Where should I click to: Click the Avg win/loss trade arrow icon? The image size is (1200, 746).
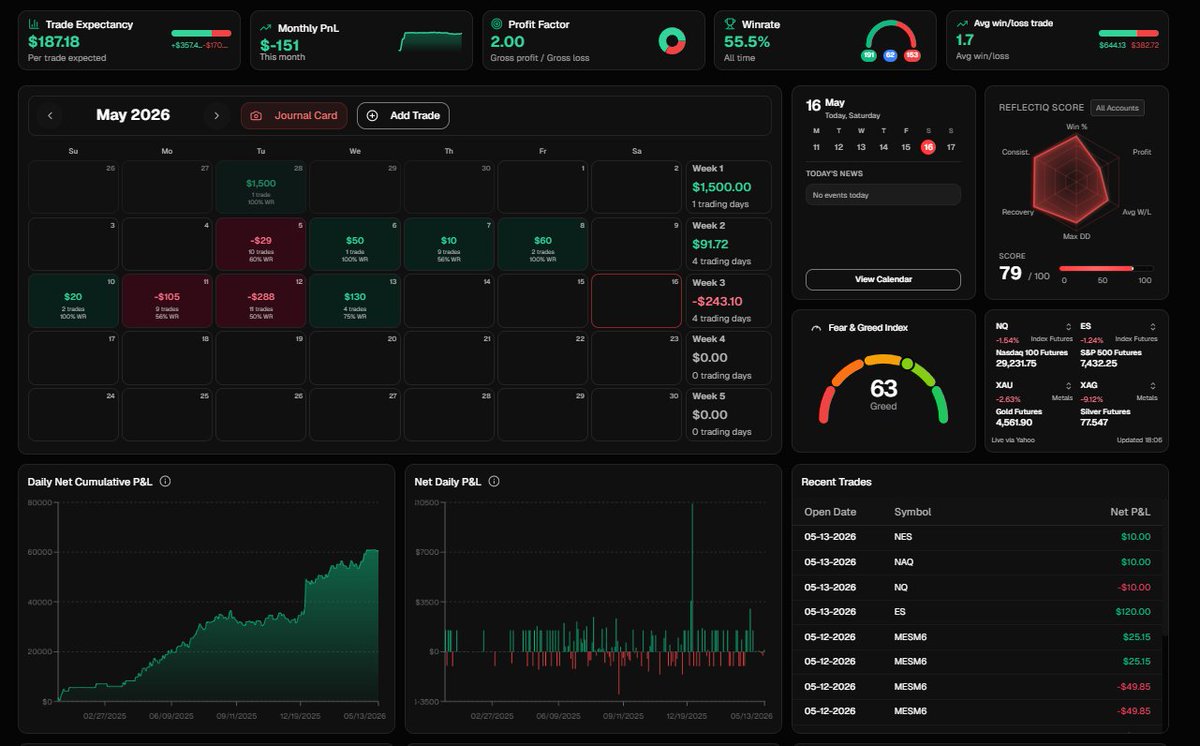click(x=961, y=23)
